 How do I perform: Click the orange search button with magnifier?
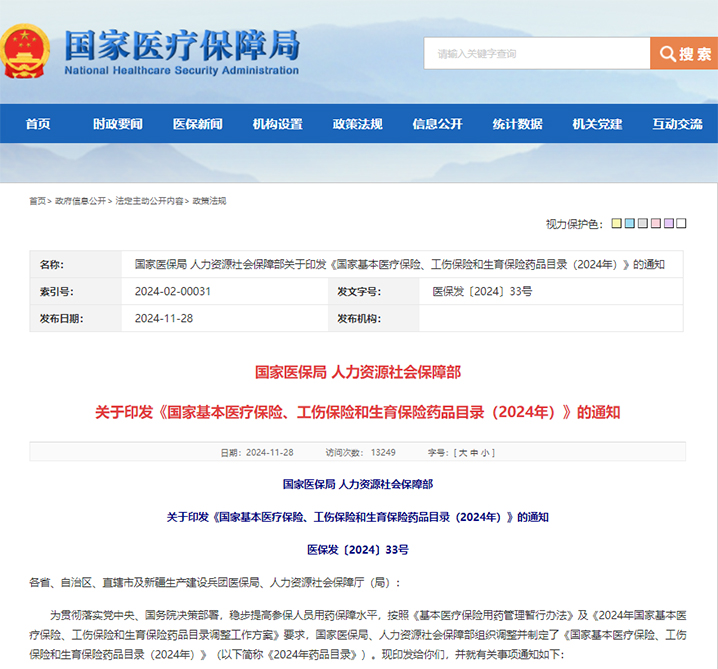(x=683, y=53)
